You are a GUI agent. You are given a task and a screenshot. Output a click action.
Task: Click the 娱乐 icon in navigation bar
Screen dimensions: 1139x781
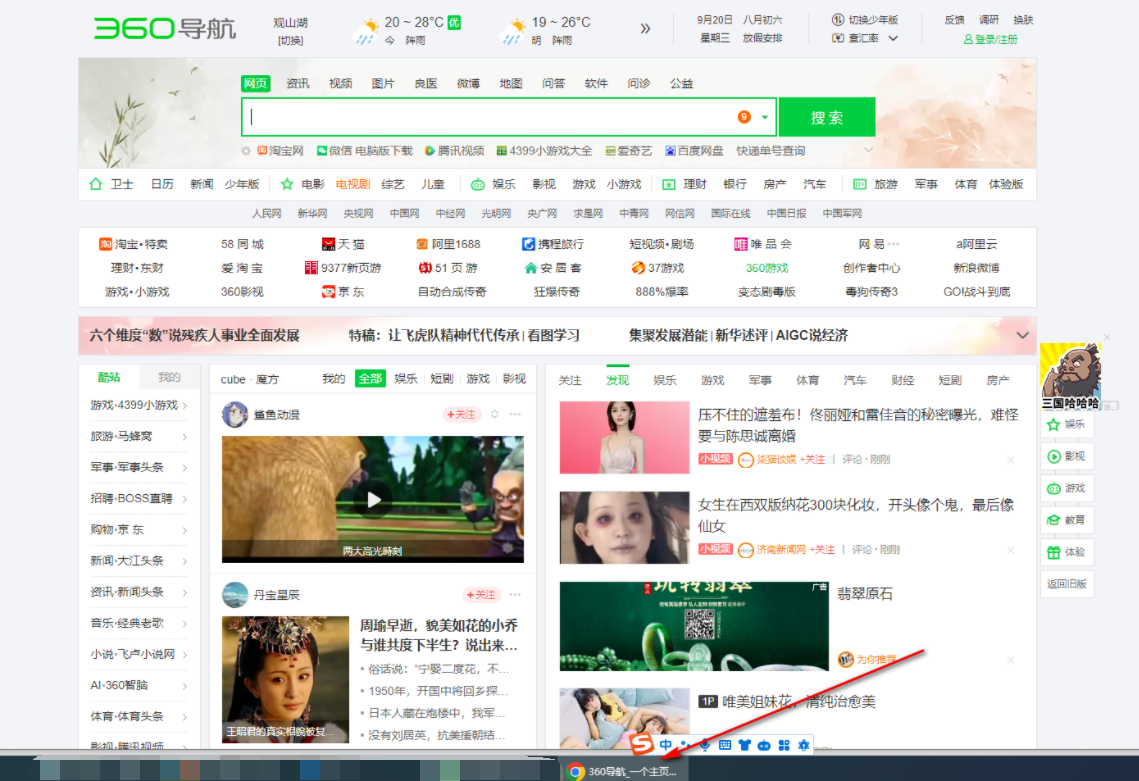[477, 185]
